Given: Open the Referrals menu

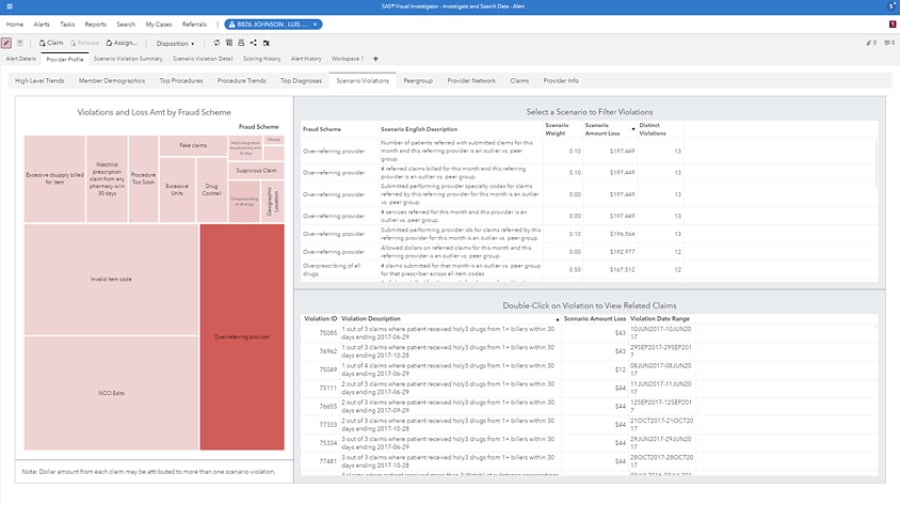Looking at the screenshot, I should pos(194,24).
